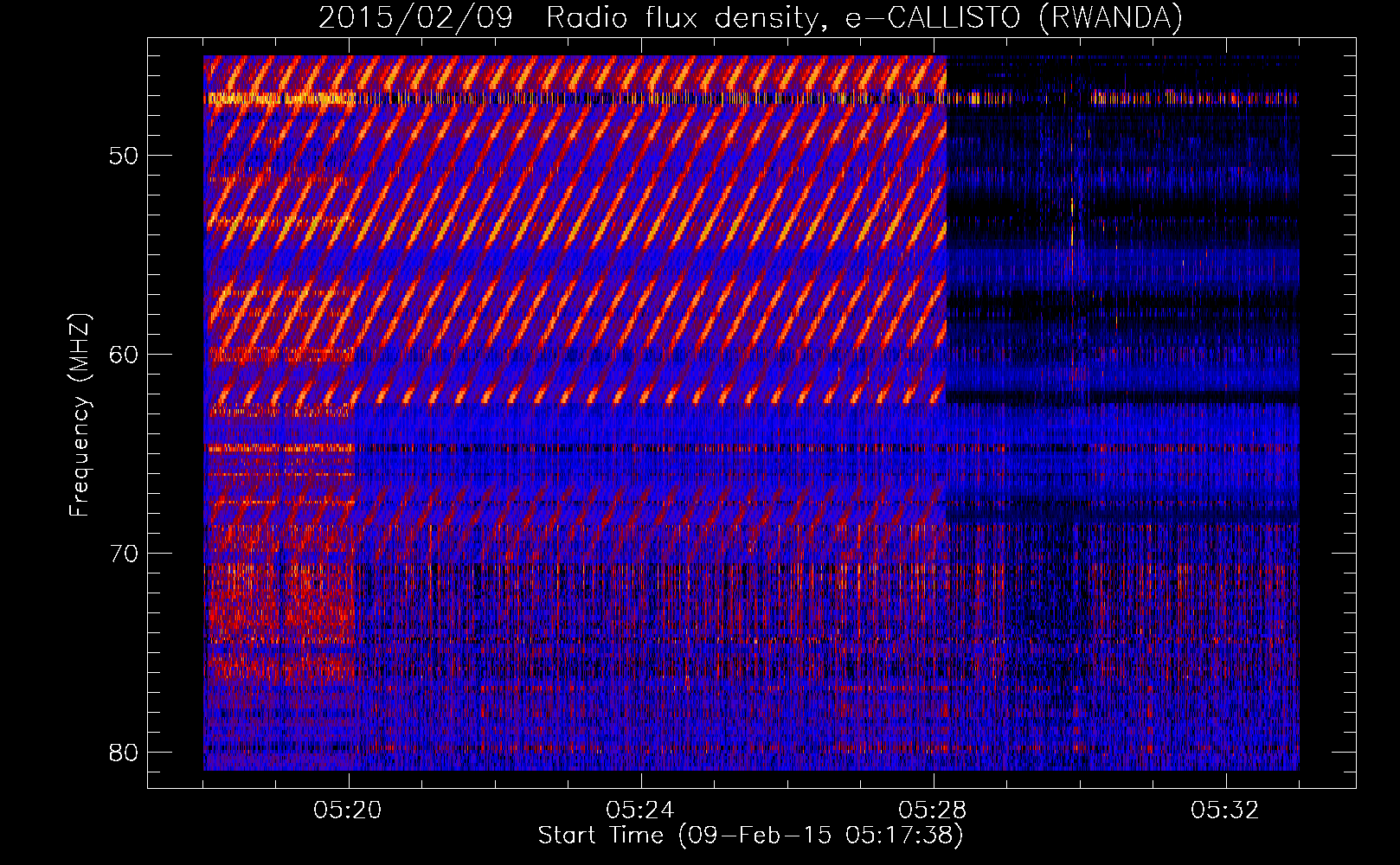This screenshot has width=1400, height=865.
Task: Select the 05:24 time axis label
Action: click(x=640, y=811)
